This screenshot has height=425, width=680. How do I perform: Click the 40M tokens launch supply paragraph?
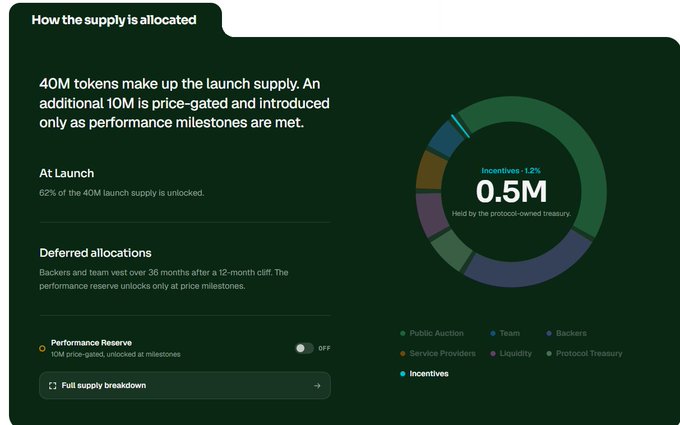(184, 103)
